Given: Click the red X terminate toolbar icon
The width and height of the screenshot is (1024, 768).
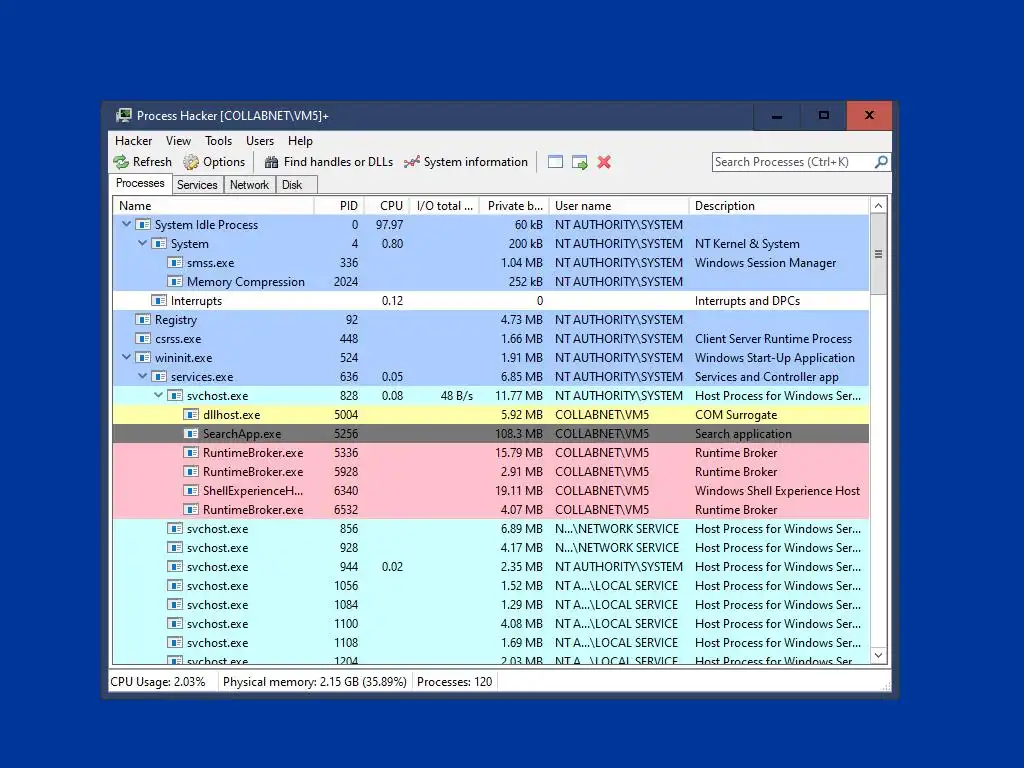Looking at the screenshot, I should point(604,162).
